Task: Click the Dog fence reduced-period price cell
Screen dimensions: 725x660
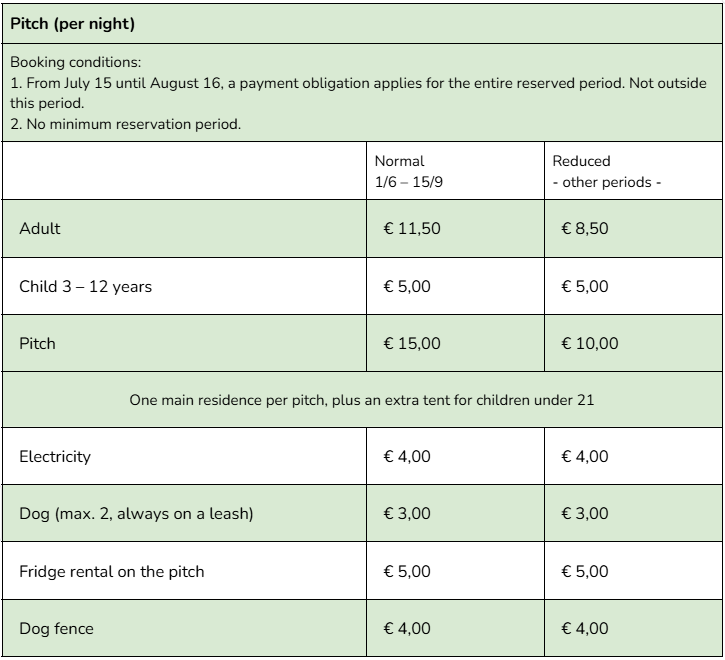Action: 585,628
